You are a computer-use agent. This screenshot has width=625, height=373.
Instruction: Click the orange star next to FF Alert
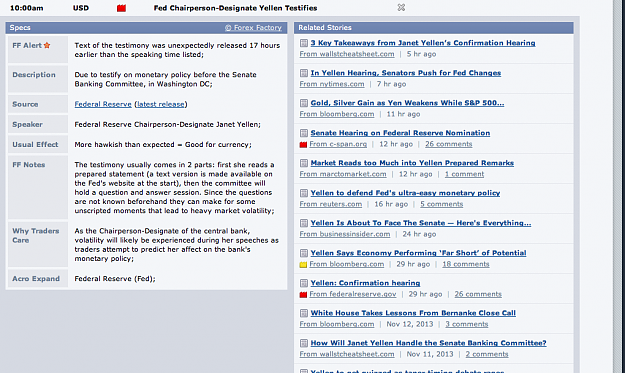click(47, 45)
